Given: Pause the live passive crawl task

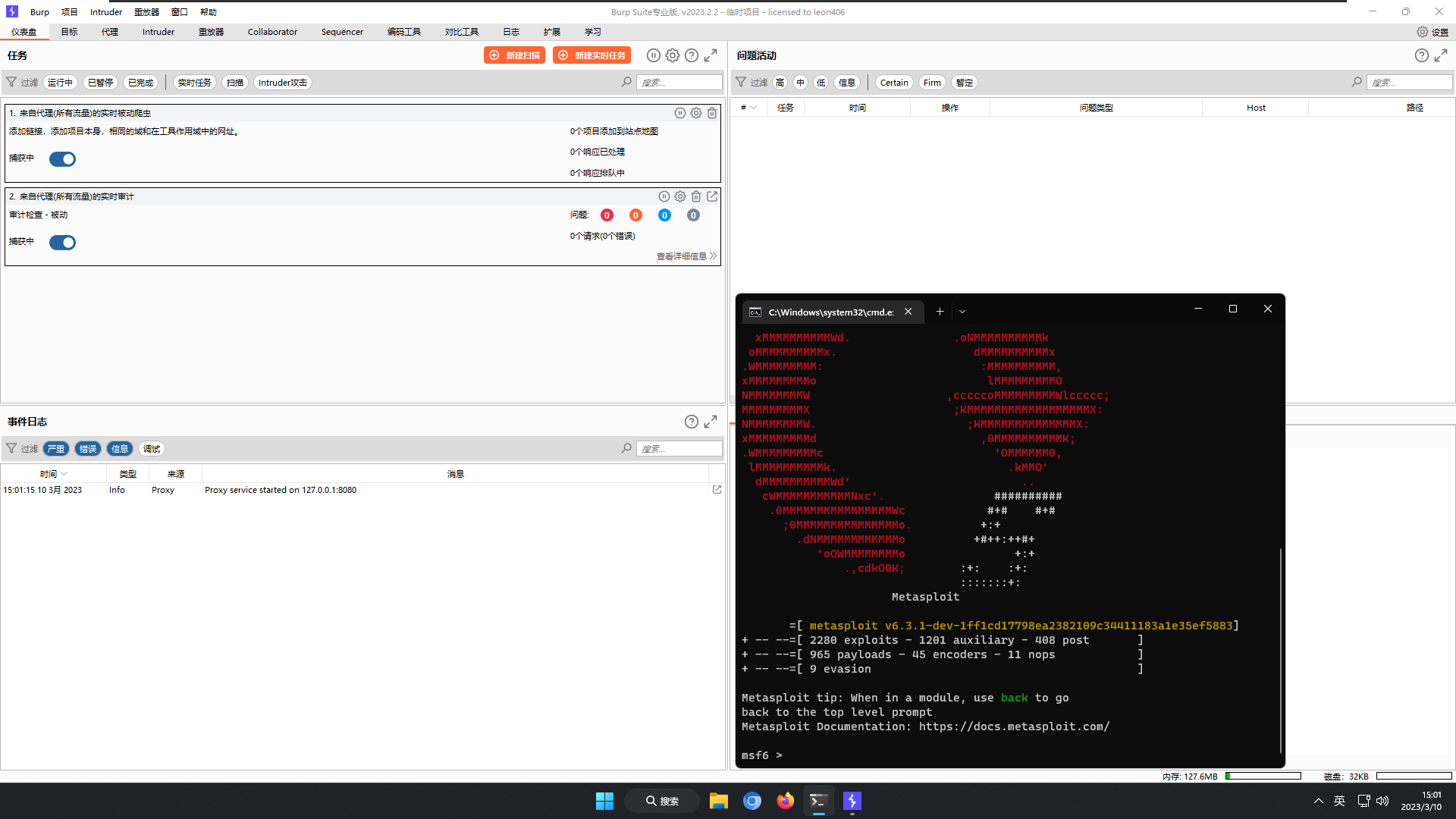Looking at the screenshot, I should pos(679,112).
